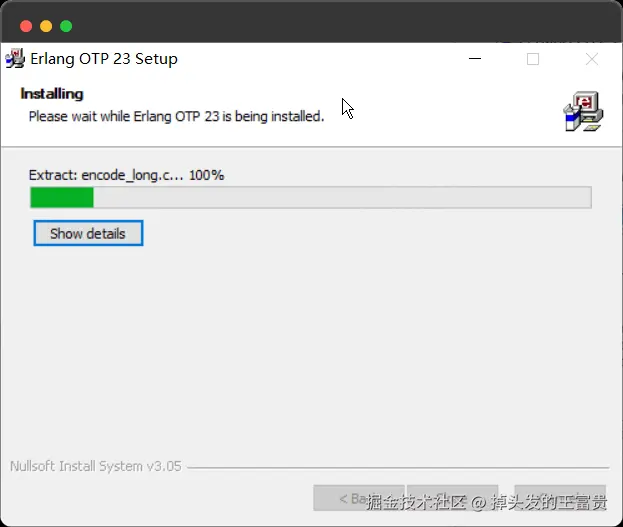
Task: Click the empty grey part of the progress bar
Action: (342, 198)
